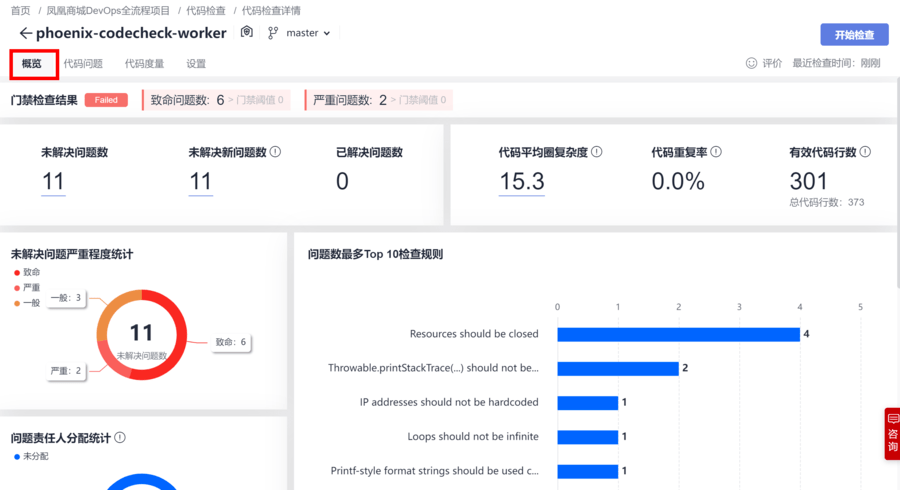Click the Resources should be closed bar
This screenshot has width=900, height=490.
tap(678, 334)
